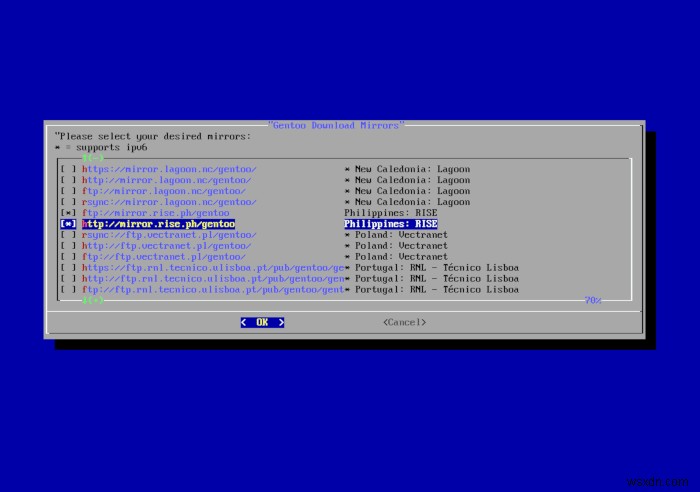Check the http://mirror.lagoon.nc/gentoo/ checkbox
700x492 pixels.
(x=68, y=180)
